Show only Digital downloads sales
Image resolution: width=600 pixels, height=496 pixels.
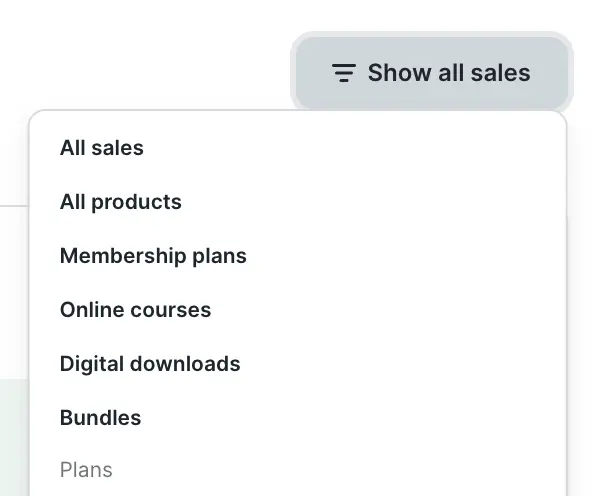tap(150, 364)
